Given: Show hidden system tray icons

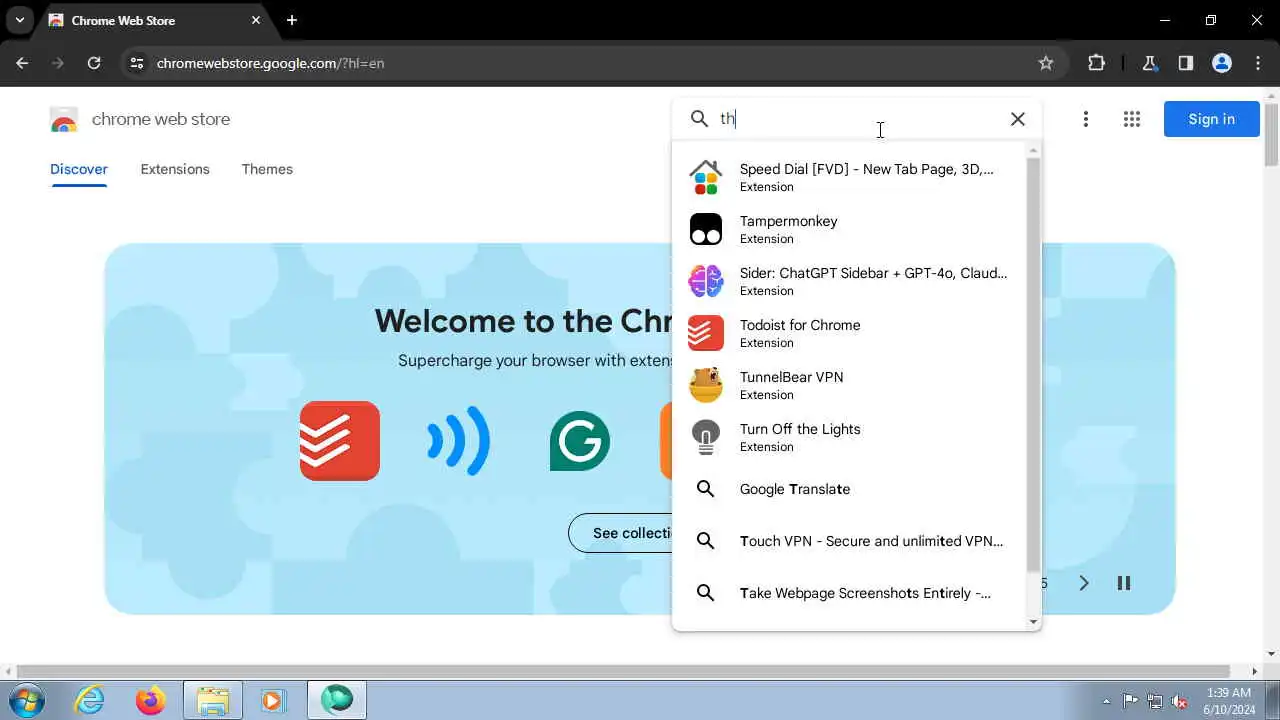Looking at the screenshot, I should 1106,701.
